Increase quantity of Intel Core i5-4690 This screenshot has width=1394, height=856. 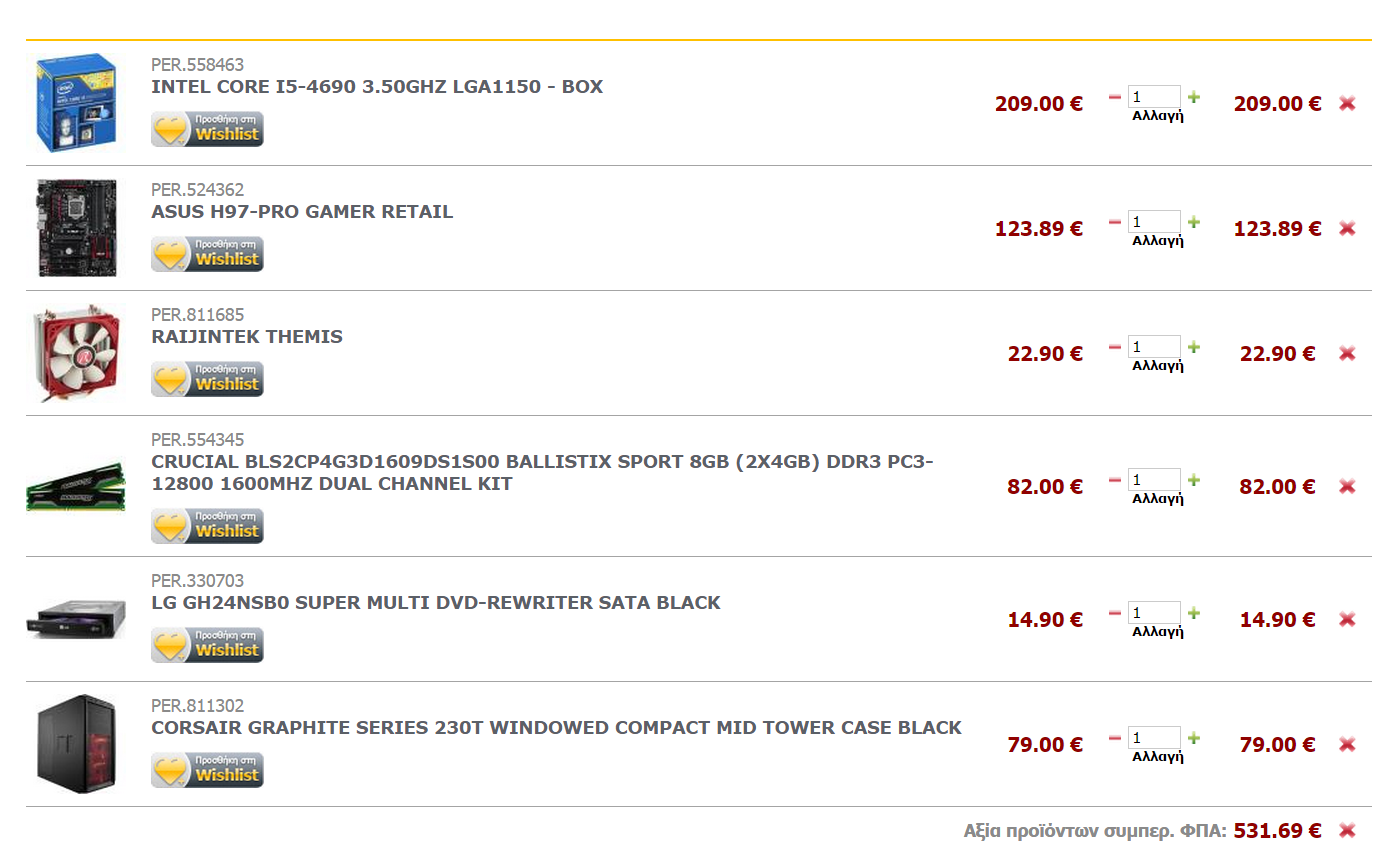click(x=1194, y=97)
